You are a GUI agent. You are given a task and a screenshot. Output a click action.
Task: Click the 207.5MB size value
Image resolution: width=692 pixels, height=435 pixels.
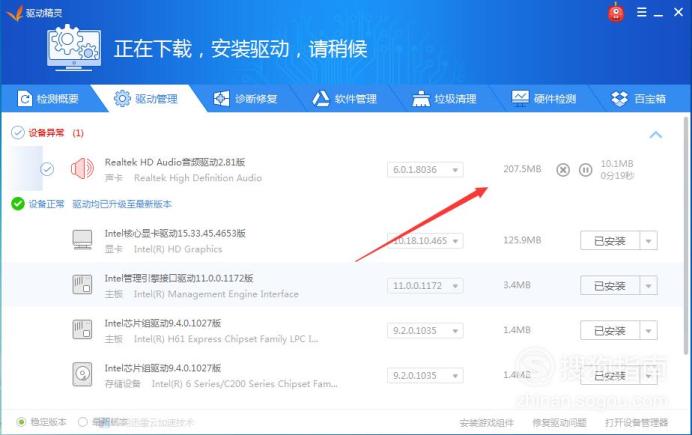coord(522,169)
